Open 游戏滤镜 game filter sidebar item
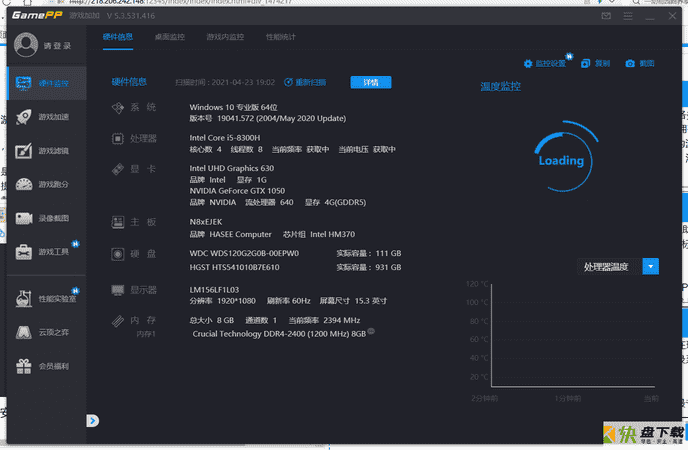 pyautogui.click(x=47, y=151)
